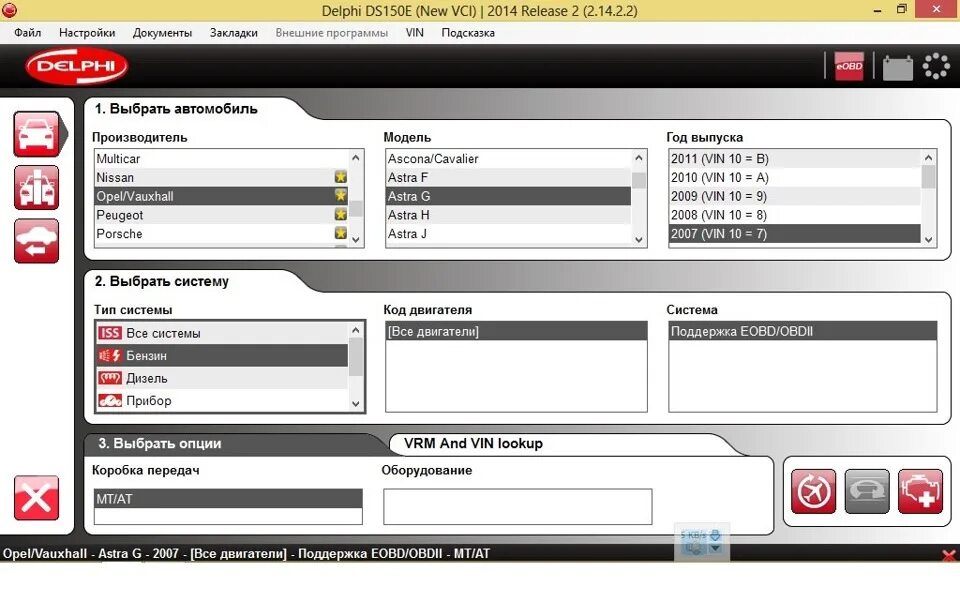
Task: Click the diesel glow coil icon
Action: (x=110, y=378)
